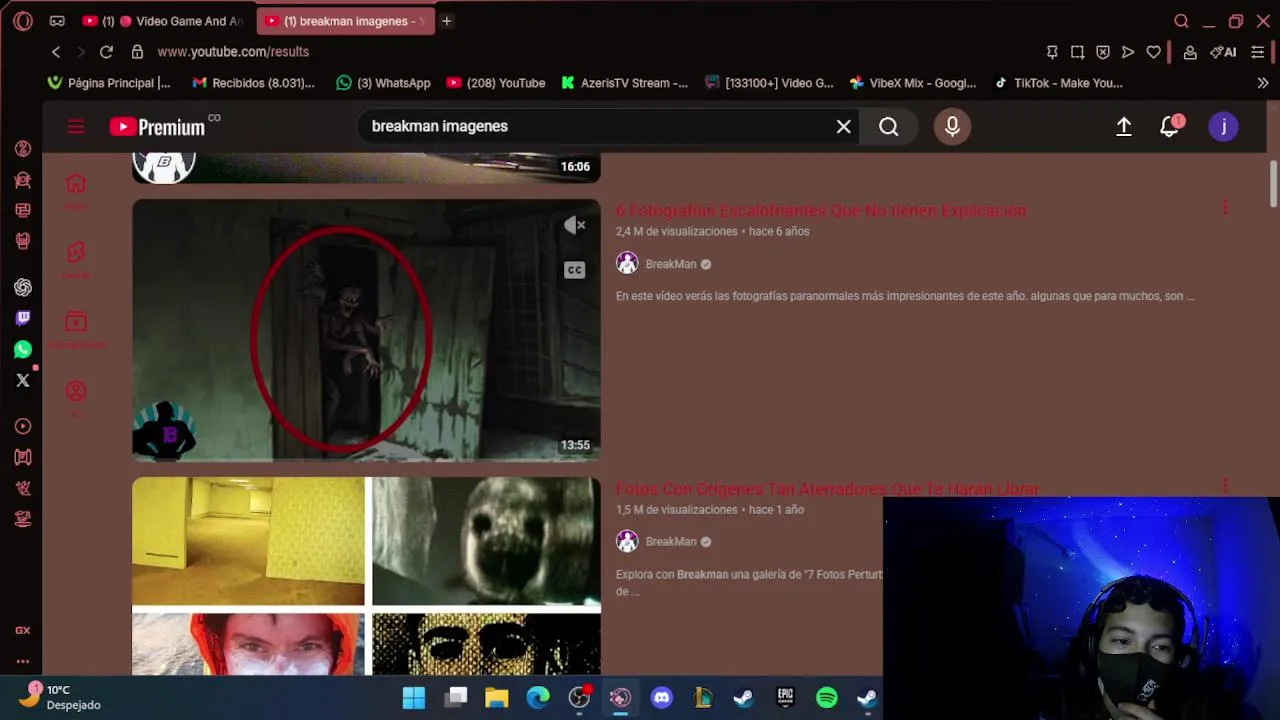Open the four-image collage video thumbnail
The width and height of the screenshot is (1280, 720).
(366, 576)
